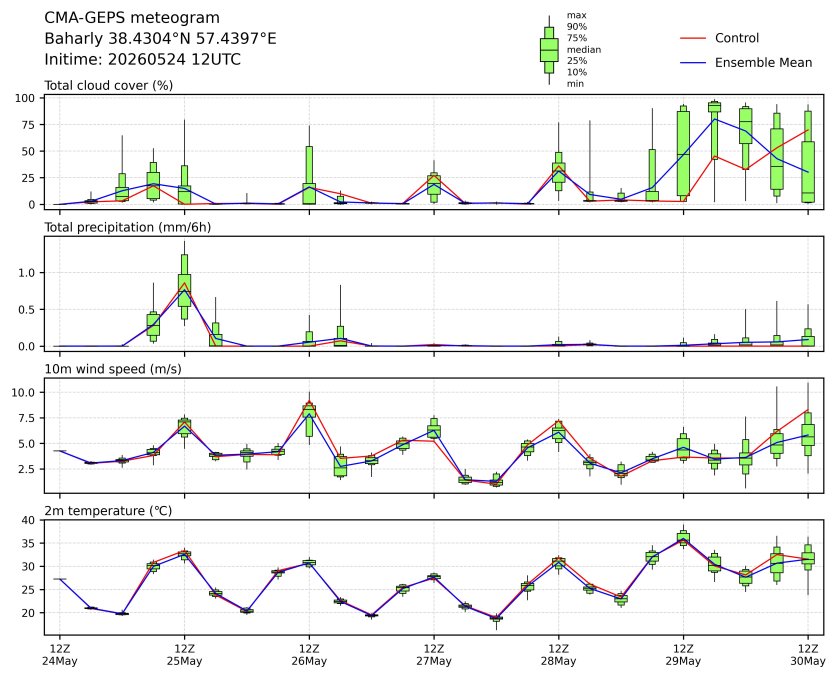Click the 12Z 29May time axis label

click(x=683, y=655)
